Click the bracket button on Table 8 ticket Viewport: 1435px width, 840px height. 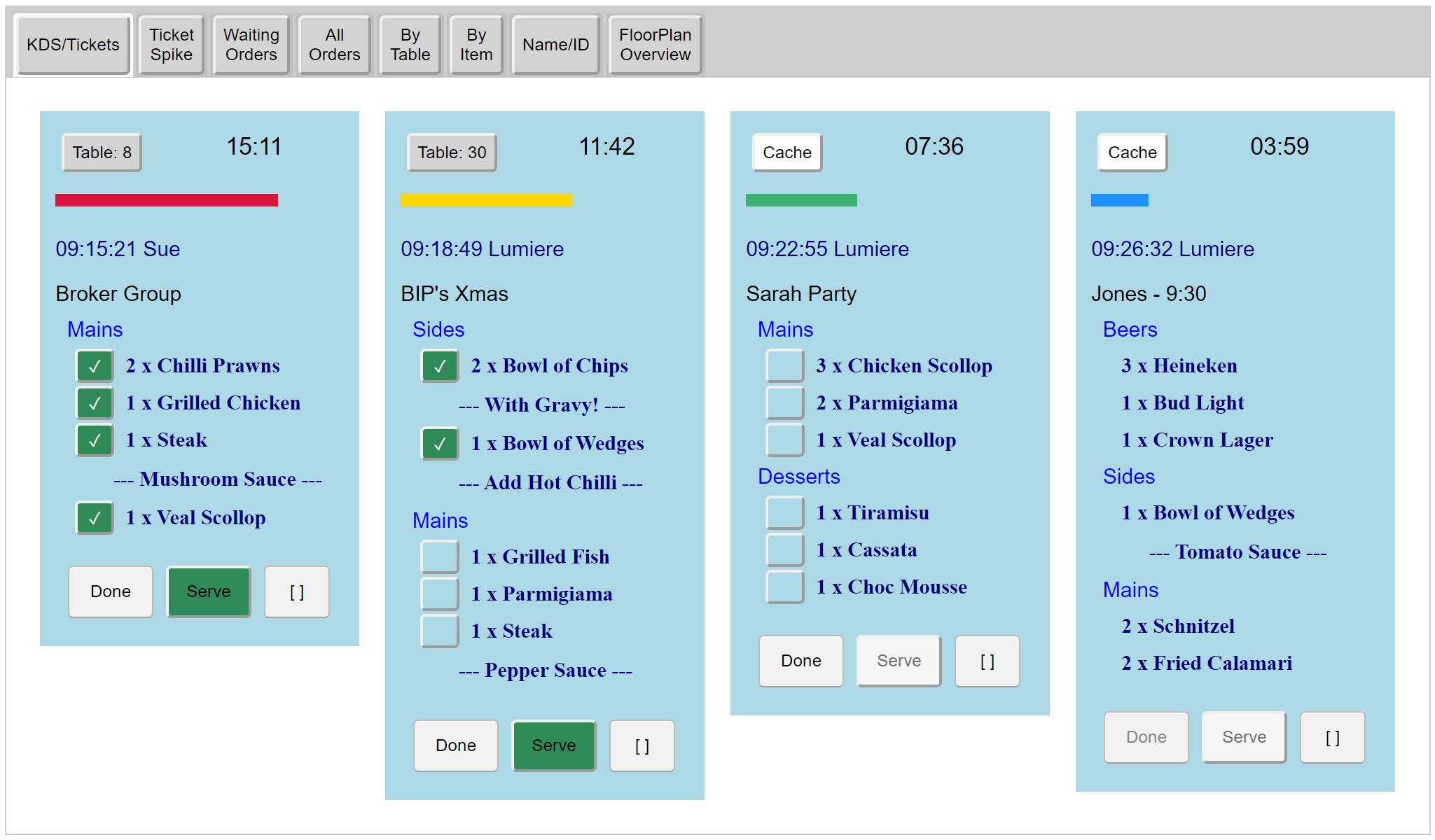pos(296,592)
